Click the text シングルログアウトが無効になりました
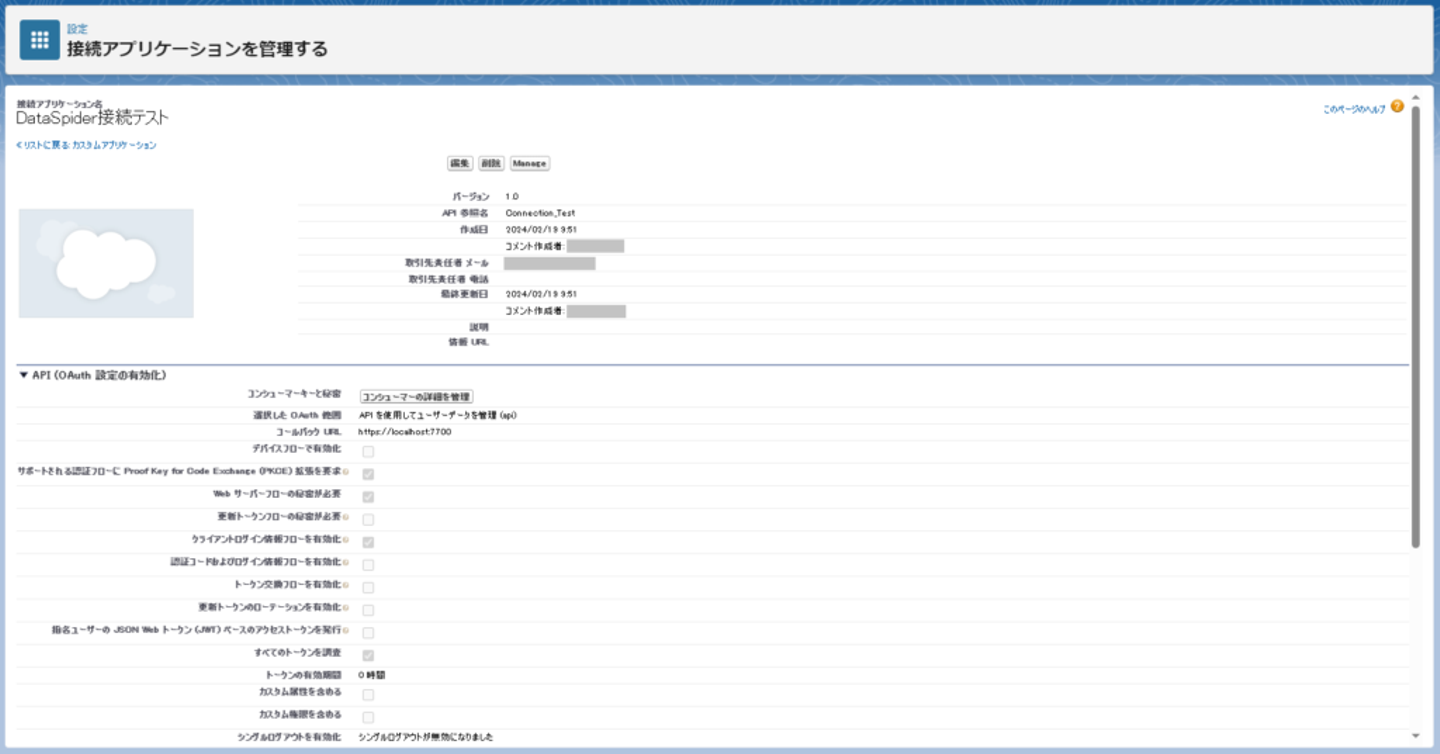The image size is (1440, 754). 426,737
